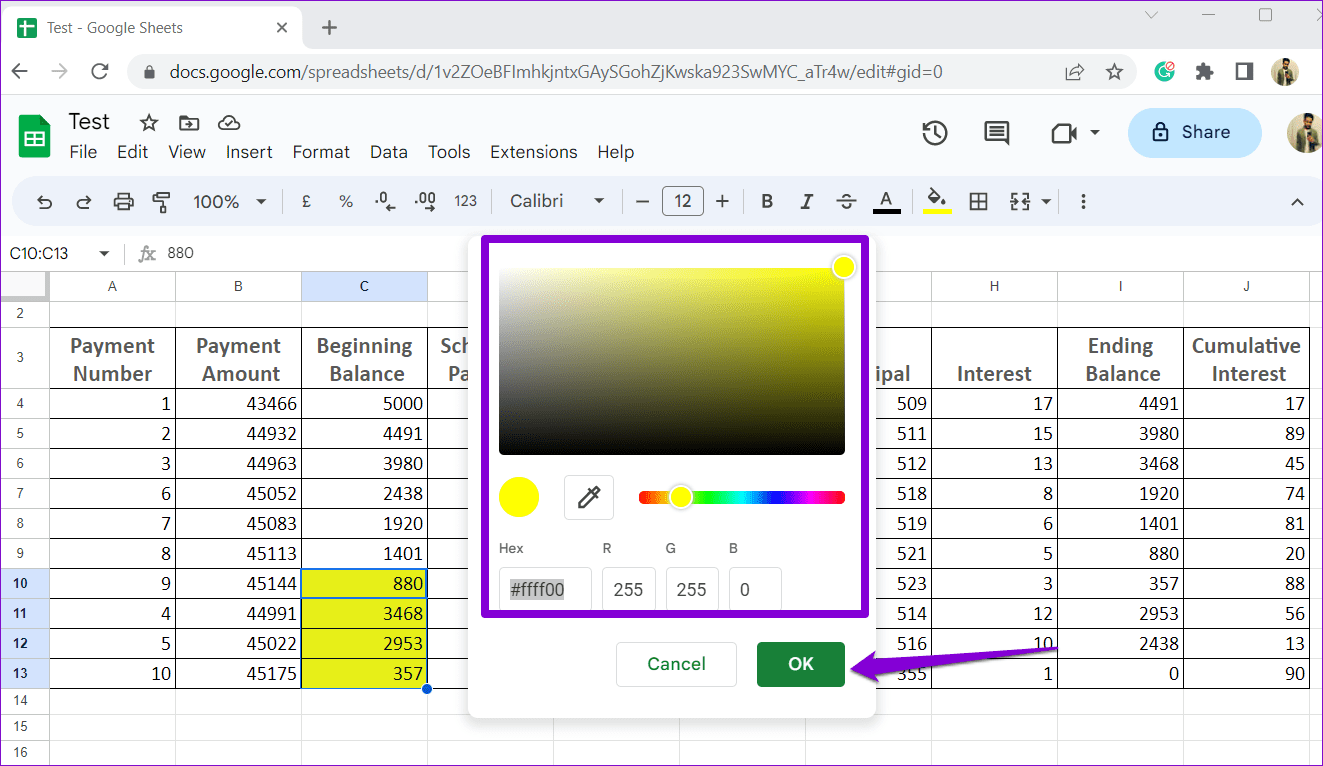Click the Redo arrow in the toolbar

[x=84, y=202]
